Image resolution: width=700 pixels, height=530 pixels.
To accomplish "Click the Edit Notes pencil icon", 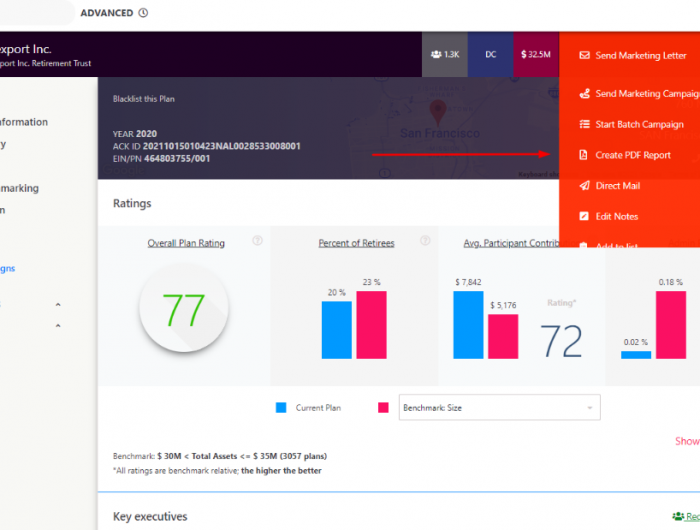I will coord(585,216).
